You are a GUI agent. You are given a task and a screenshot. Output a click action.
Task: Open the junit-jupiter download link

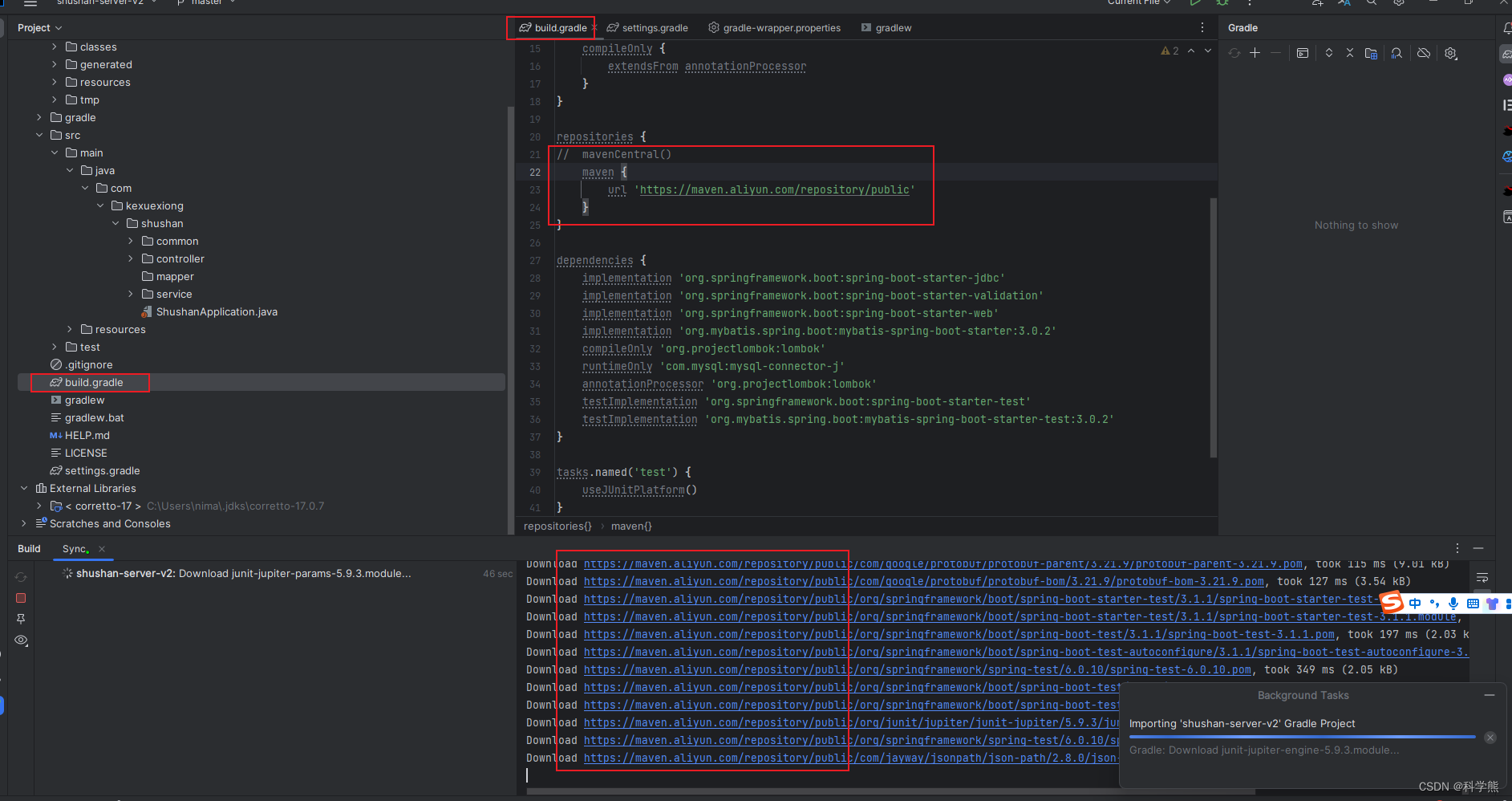point(851,722)
